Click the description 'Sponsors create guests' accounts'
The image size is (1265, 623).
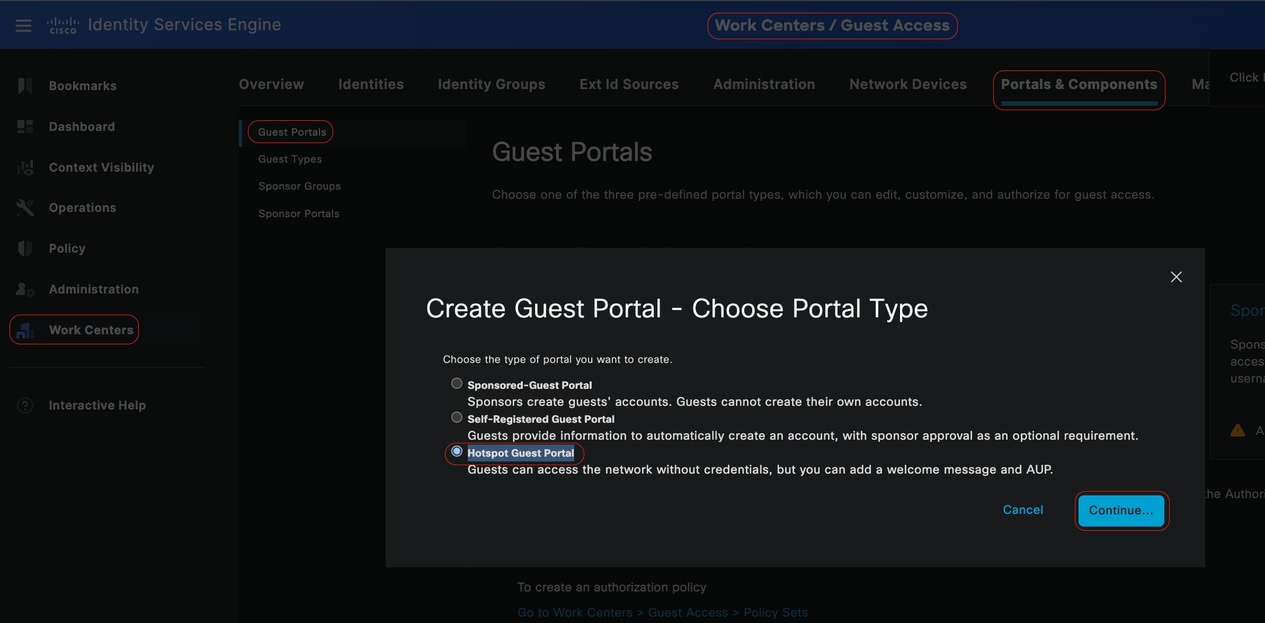[x=695, y=402]
